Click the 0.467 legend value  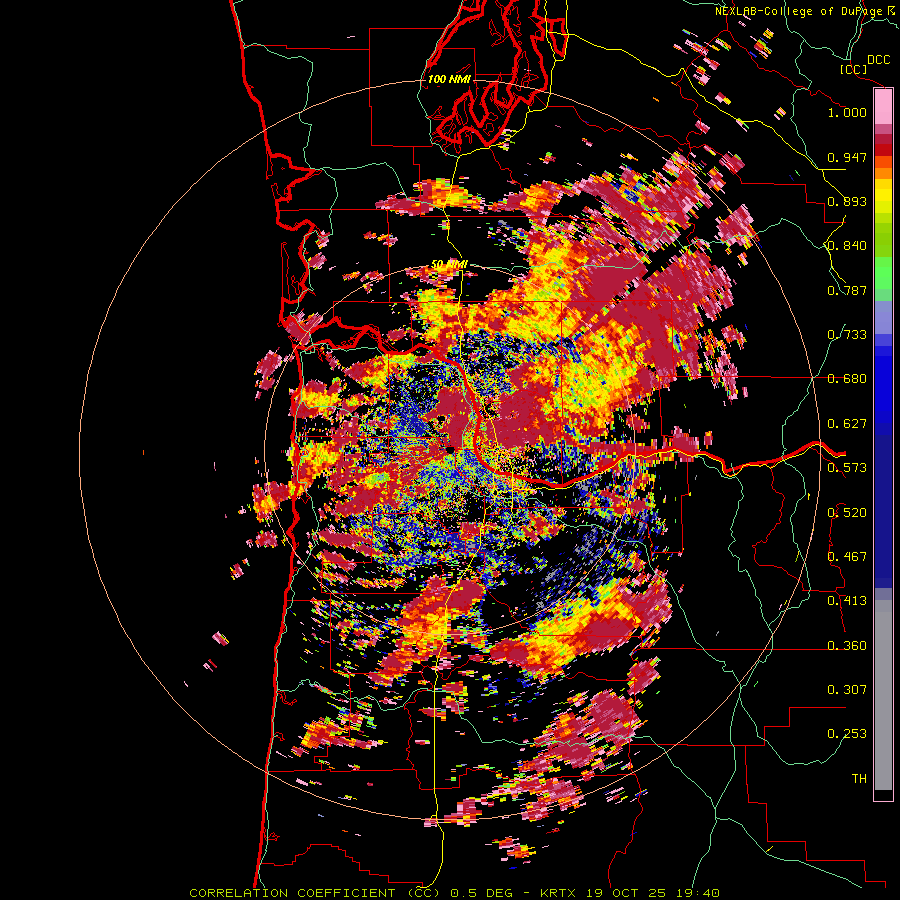click(847, 557)
